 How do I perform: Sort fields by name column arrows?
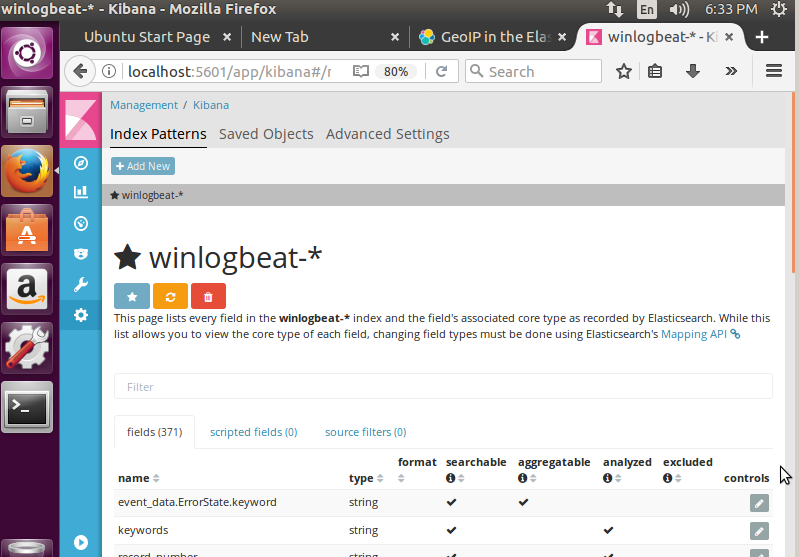click(x=156, y=478)
